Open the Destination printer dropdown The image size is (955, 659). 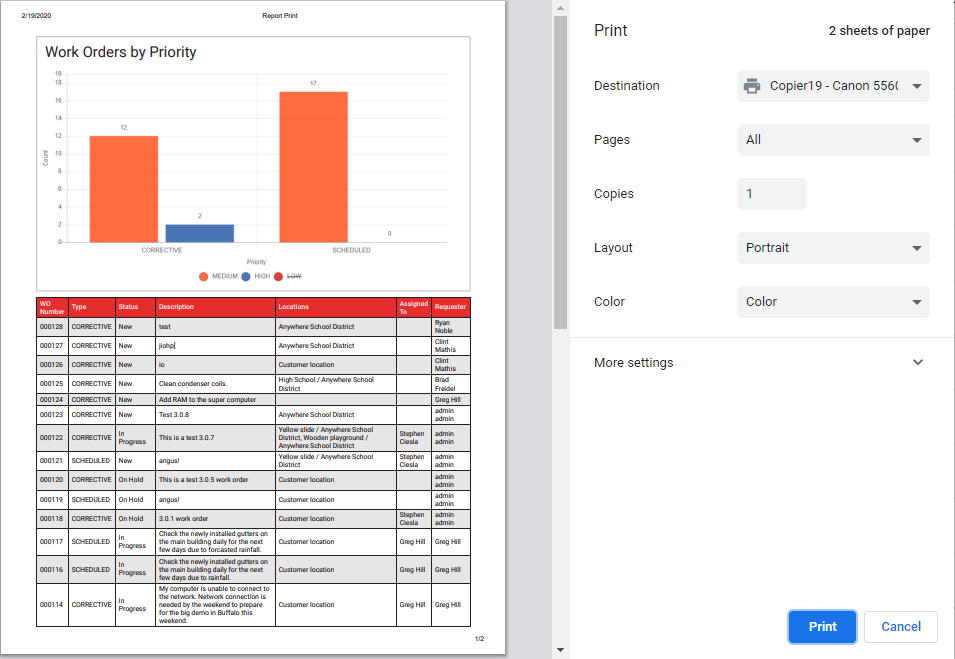[834, 86]
